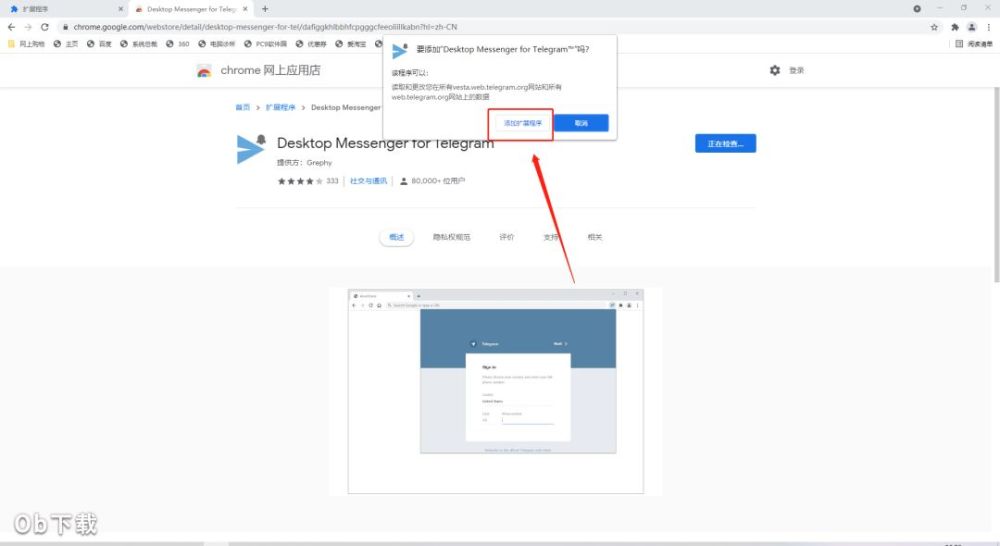This screenshot has height=546, width=1000.
Task: Click the browser forward arrow
Action: click(x=28, y=27)
